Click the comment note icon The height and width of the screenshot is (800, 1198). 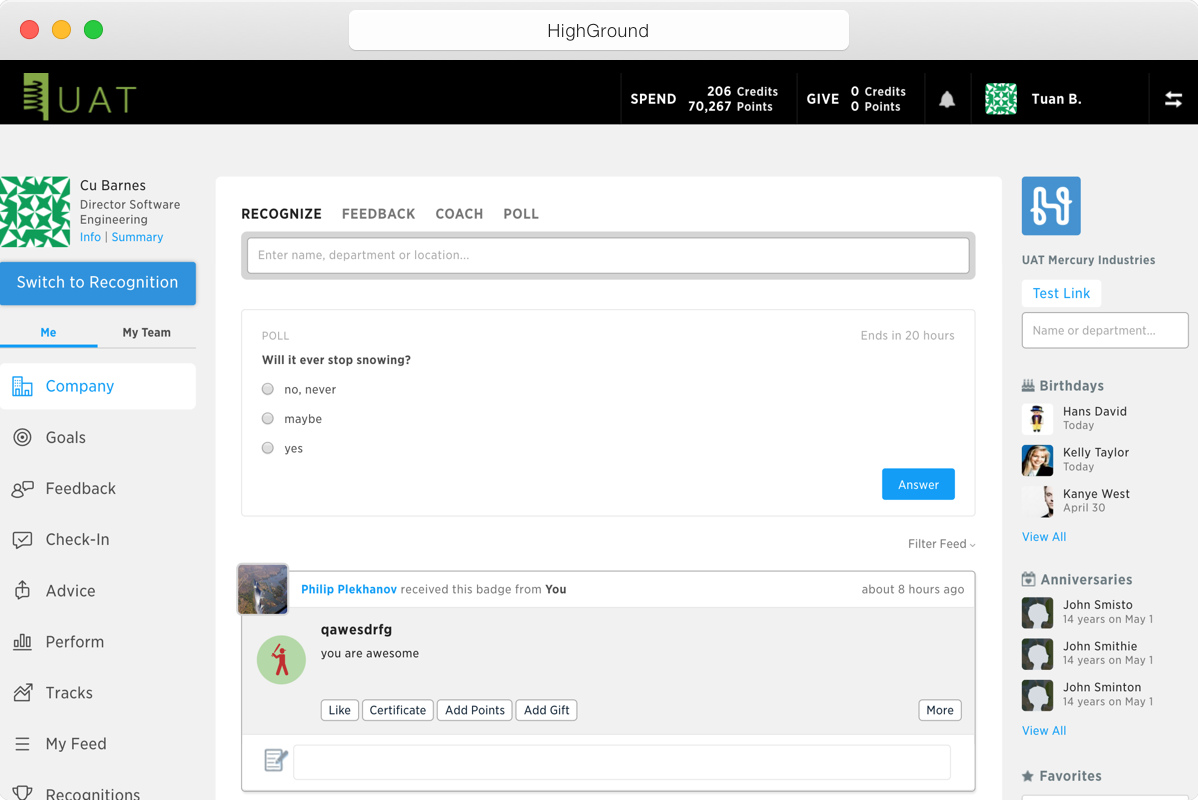276,760
